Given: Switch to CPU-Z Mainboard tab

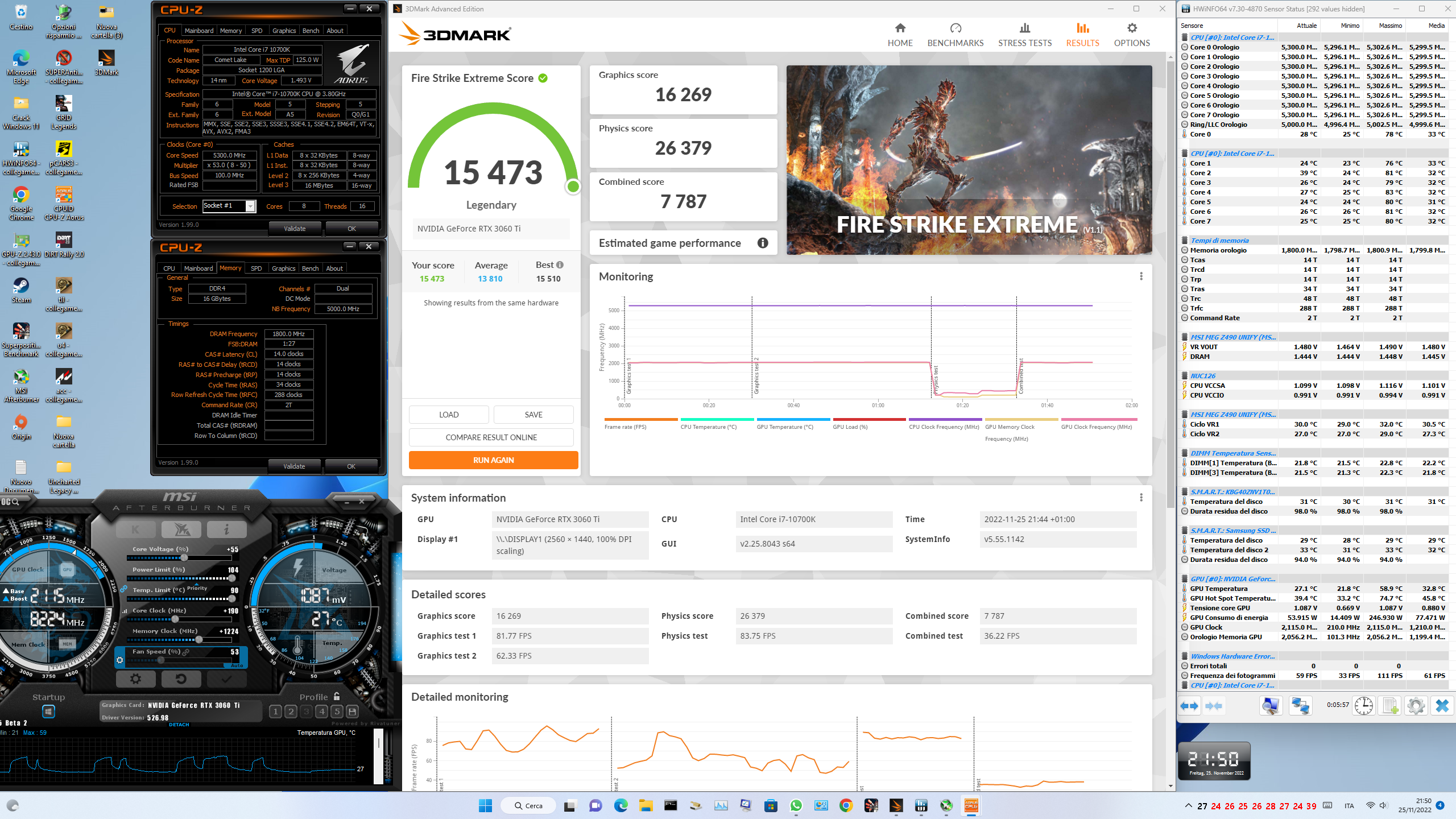Looking at the screenshot, I should tap(199, 31).
